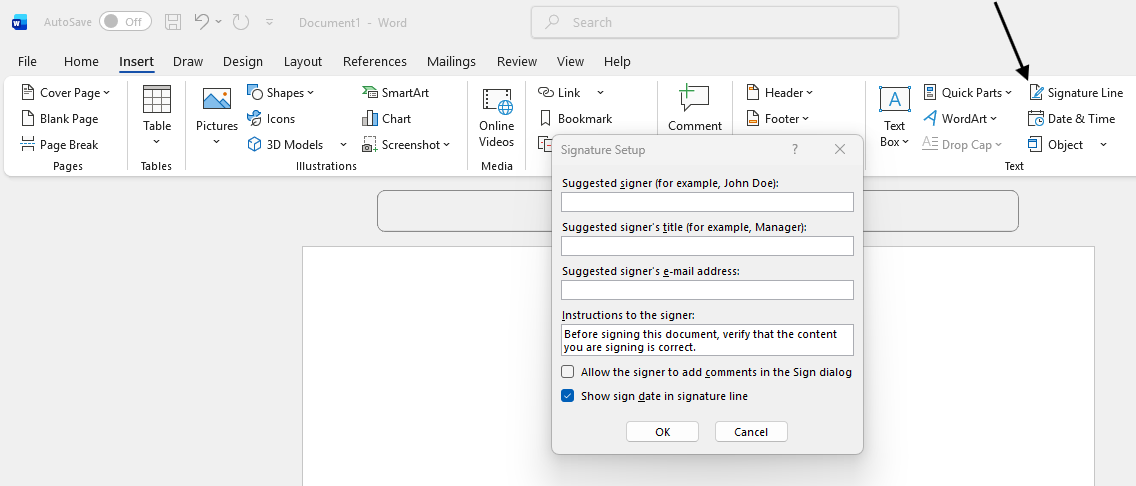Open the Text Box gallery
This screenshot has height=486, width=1136.
[x=895, y=117]
